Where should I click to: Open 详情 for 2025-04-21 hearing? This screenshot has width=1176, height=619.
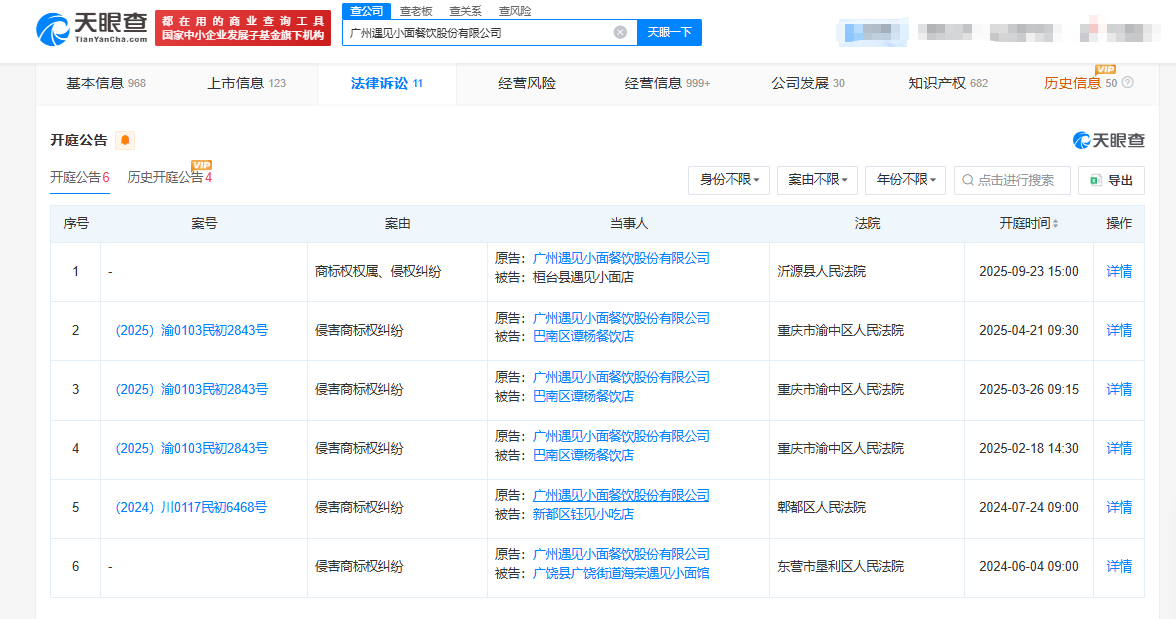(x=1119, y=330)
